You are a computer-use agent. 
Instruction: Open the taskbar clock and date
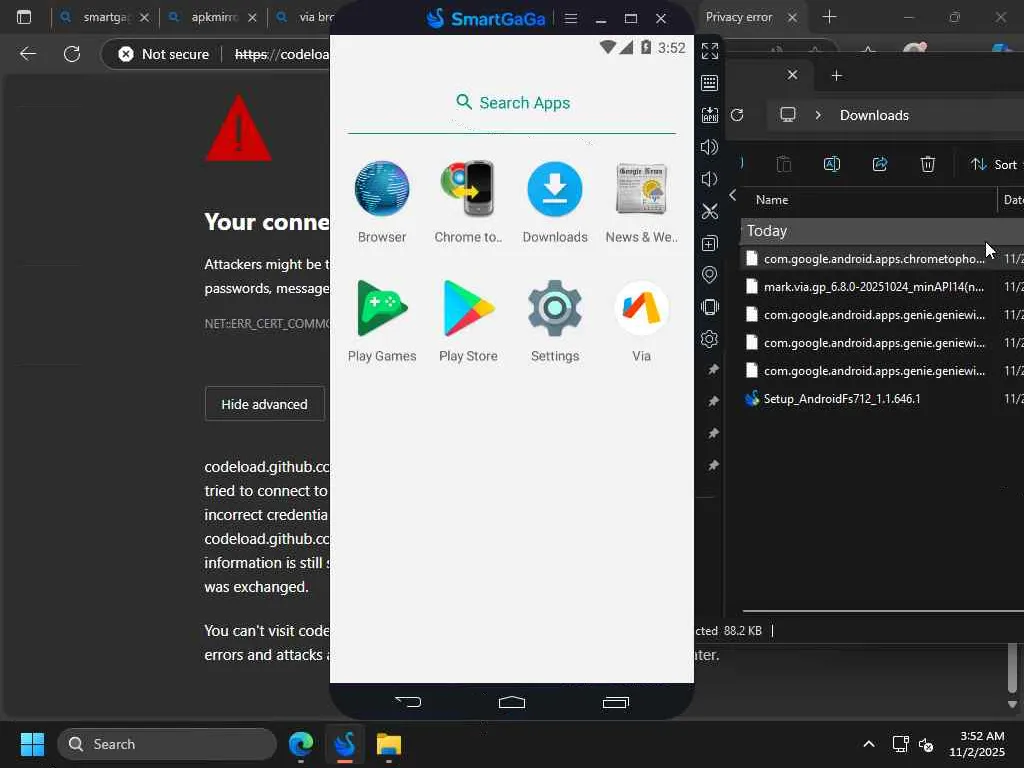point(978,744)
